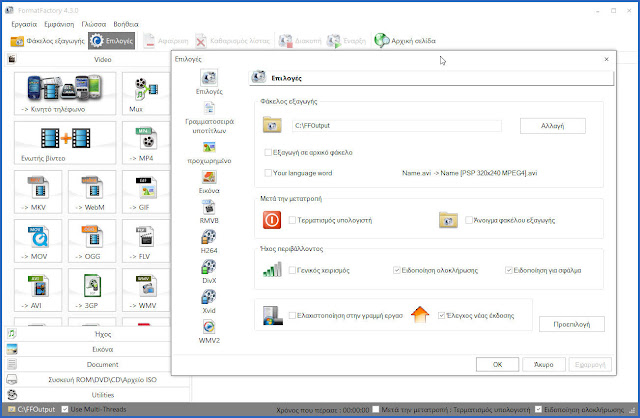This screenshot has width=640, height=418.
Task: Choose the OGG conversion tile
Action: point(92,241)
